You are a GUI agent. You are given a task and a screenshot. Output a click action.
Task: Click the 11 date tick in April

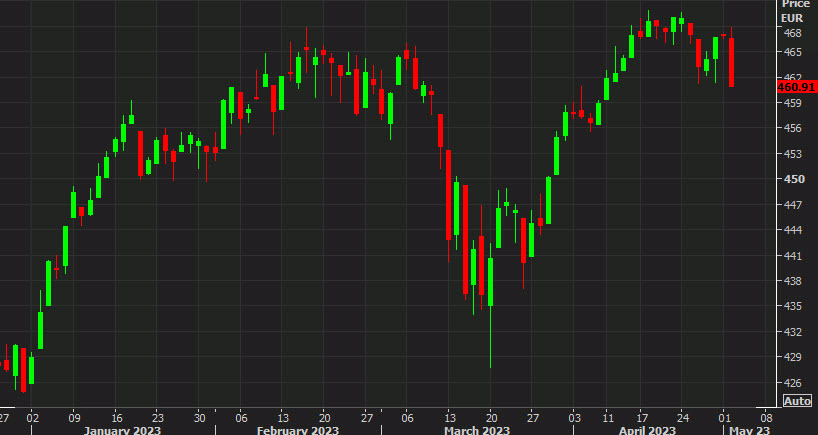606,418
